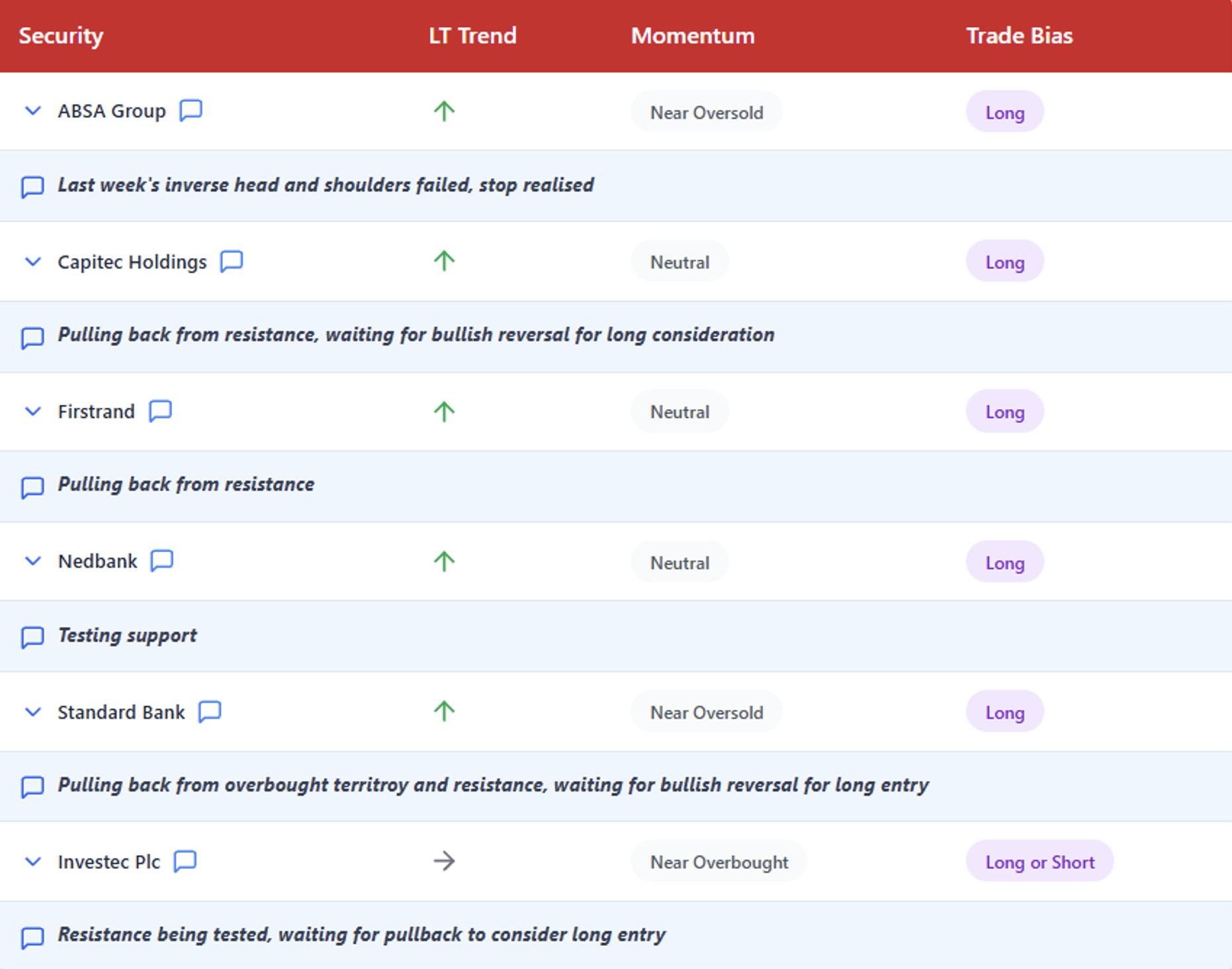This screenshot has width=1232, height=969.
Task: Open comment icon next to Capitec Holdings
Action: [232, 261]
